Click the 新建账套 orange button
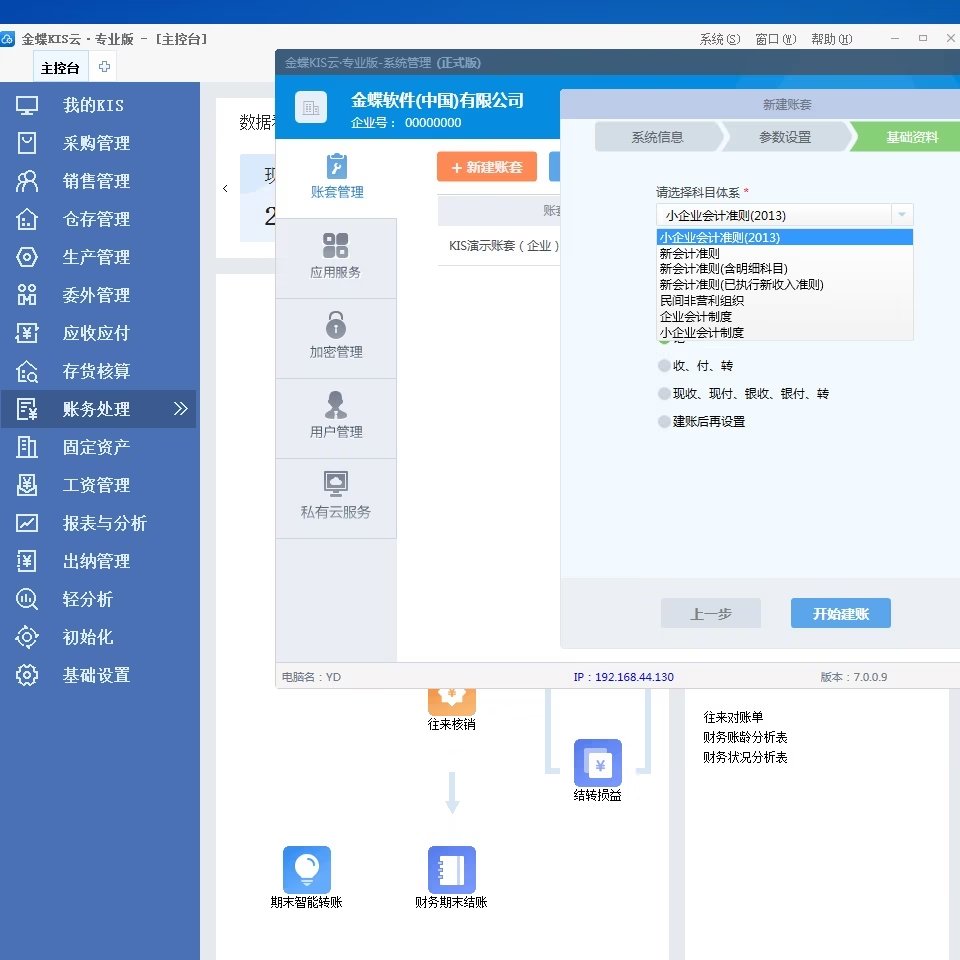This screenshot has height=960, width=960. (x=487, y=167)
